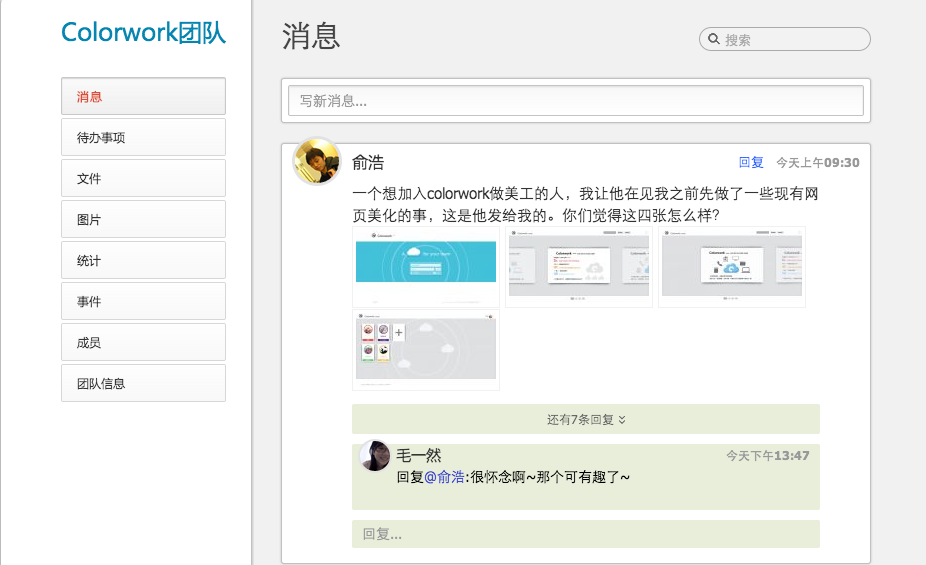
Task: Click the reply text 很怀念啊~那个可有趣了~
Action: 550,477
